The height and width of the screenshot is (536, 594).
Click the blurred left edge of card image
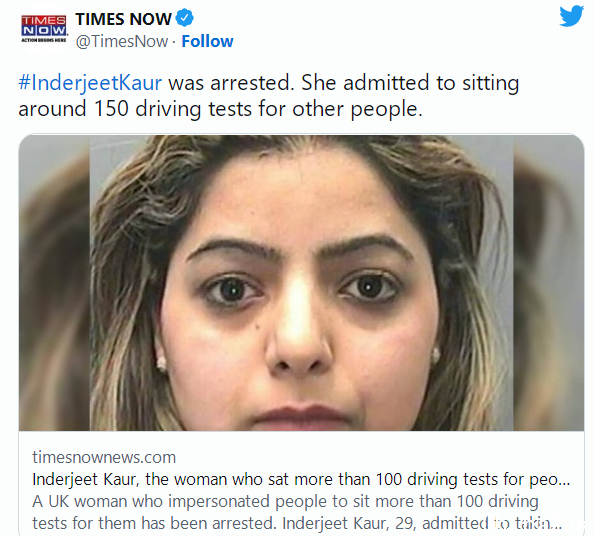click(54, 283)
